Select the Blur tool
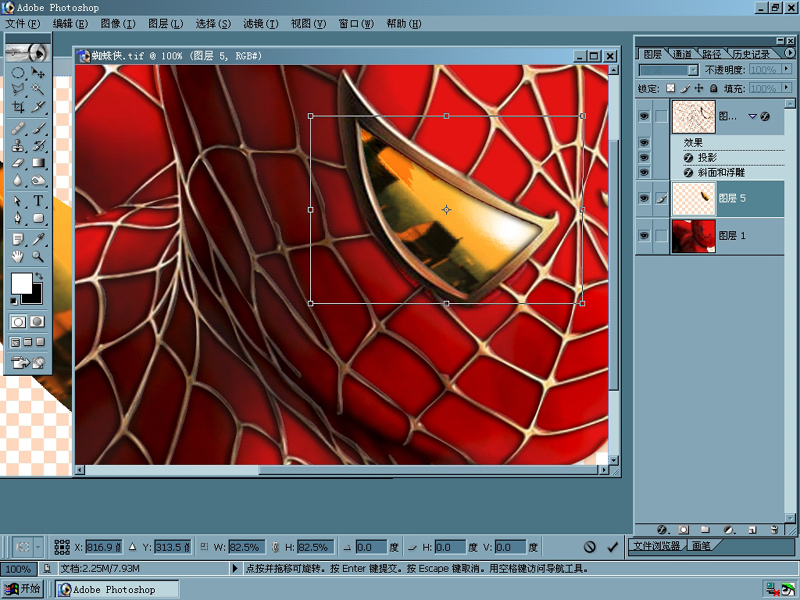Viewport: 800px width, 600px height. point(18,180)
